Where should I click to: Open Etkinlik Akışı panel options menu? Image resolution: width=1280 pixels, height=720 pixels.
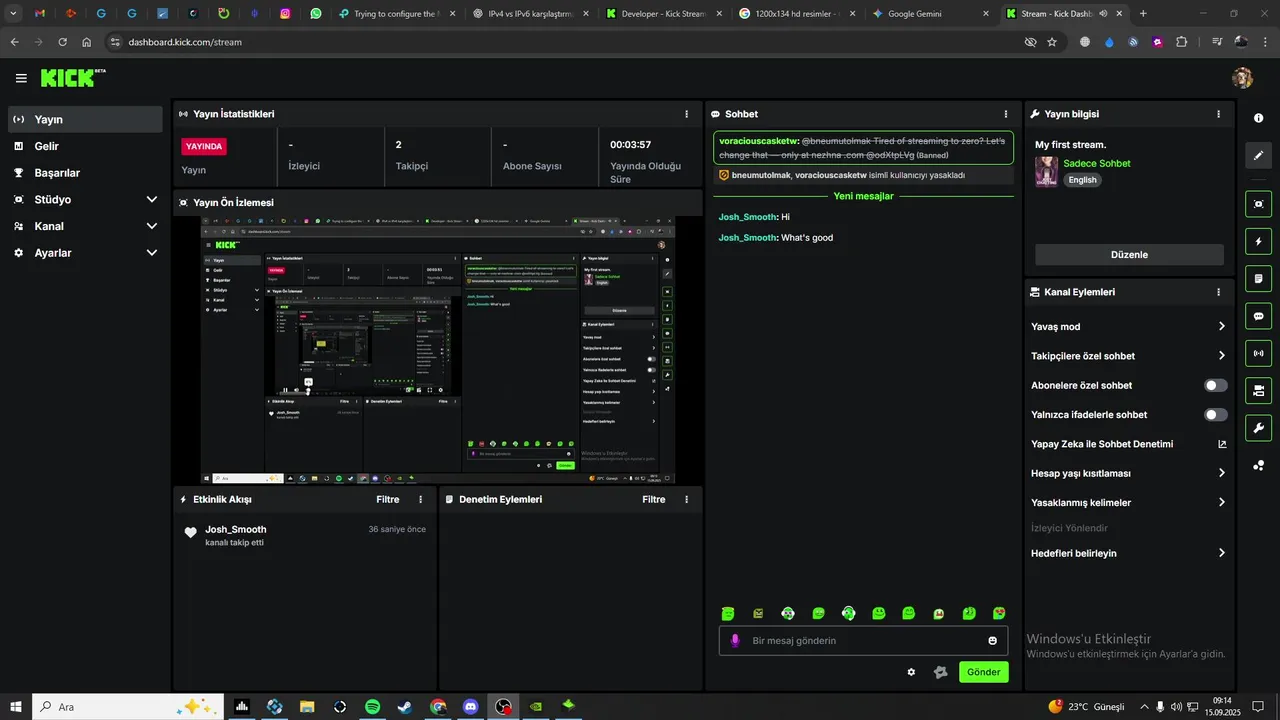[420, 499]
